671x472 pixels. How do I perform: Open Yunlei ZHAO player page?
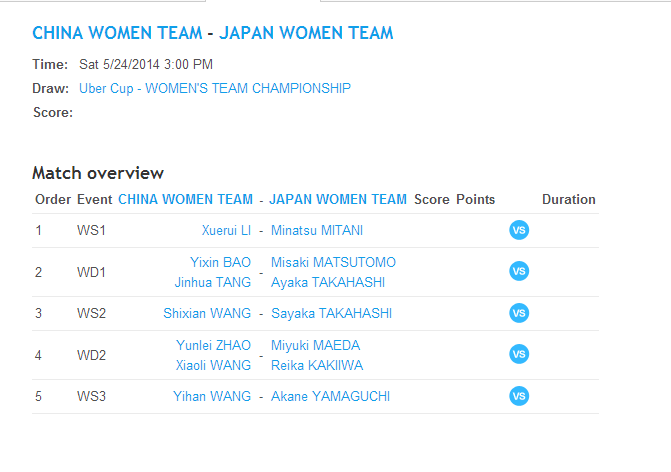click(213, 345)
